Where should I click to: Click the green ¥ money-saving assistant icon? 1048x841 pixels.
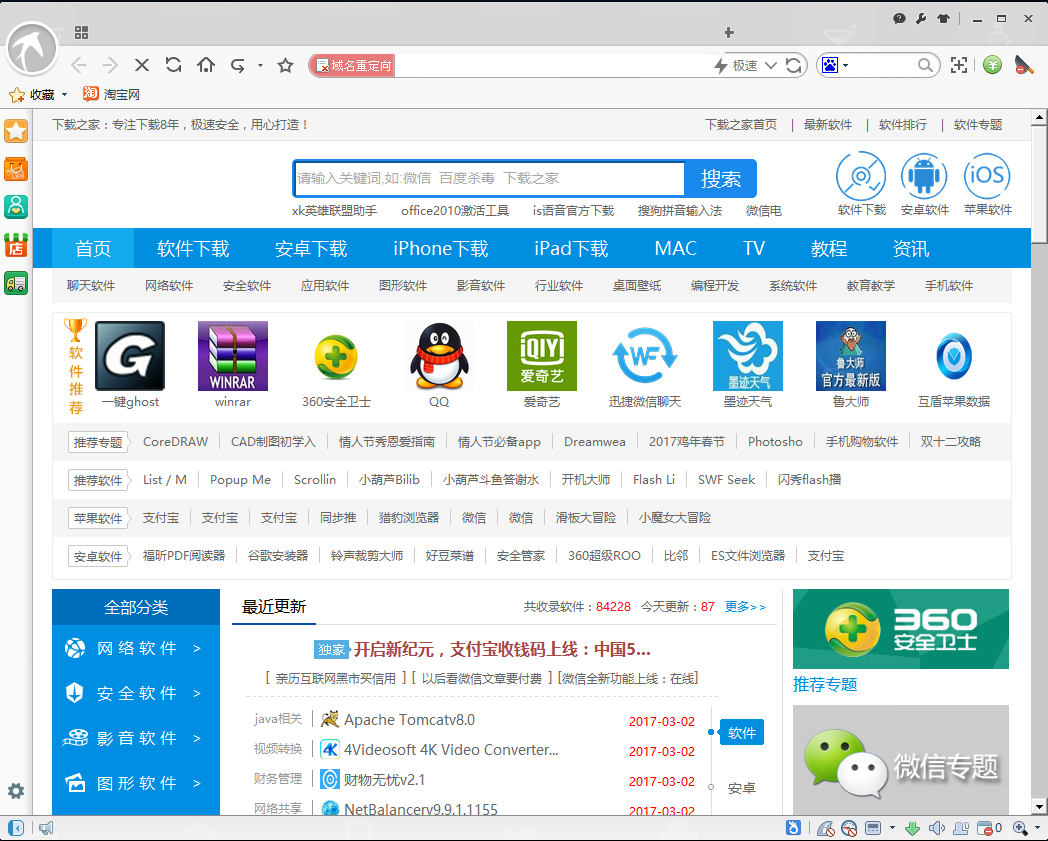[992, 64]
